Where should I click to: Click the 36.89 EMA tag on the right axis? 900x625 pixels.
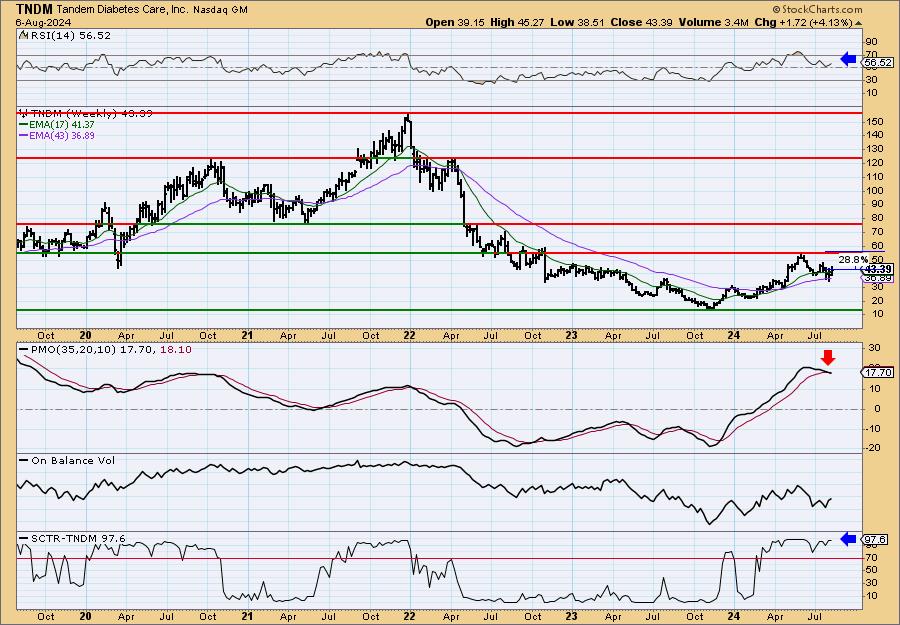click(x=878, y=278)
